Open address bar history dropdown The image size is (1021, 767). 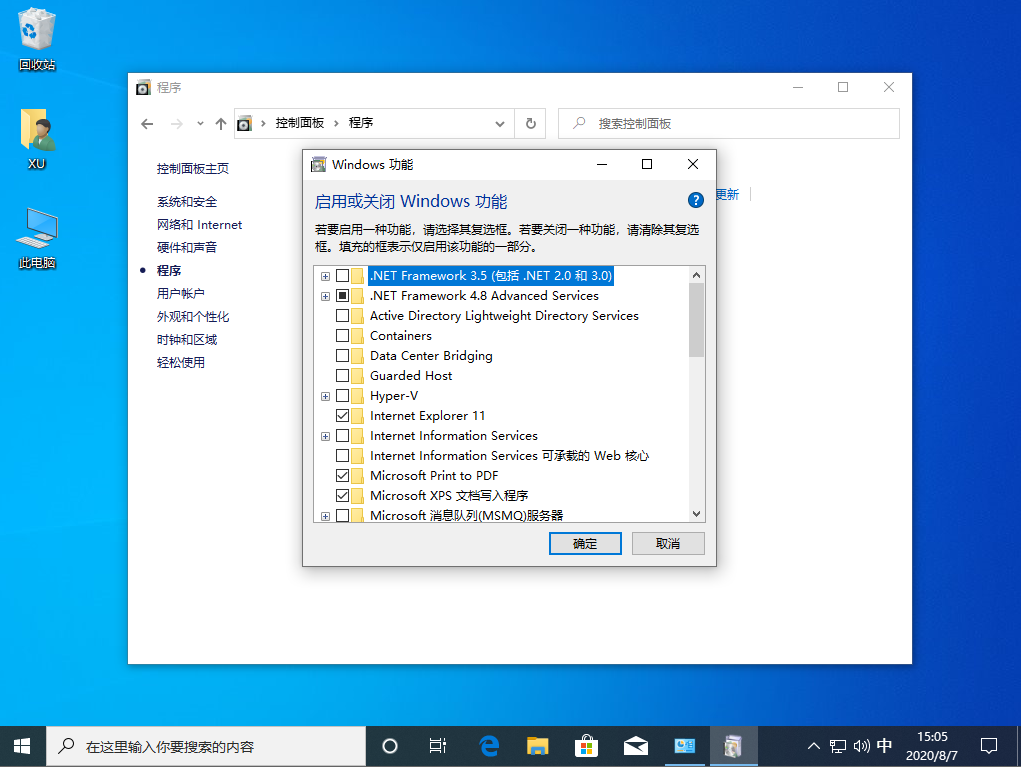coord(499,124)
